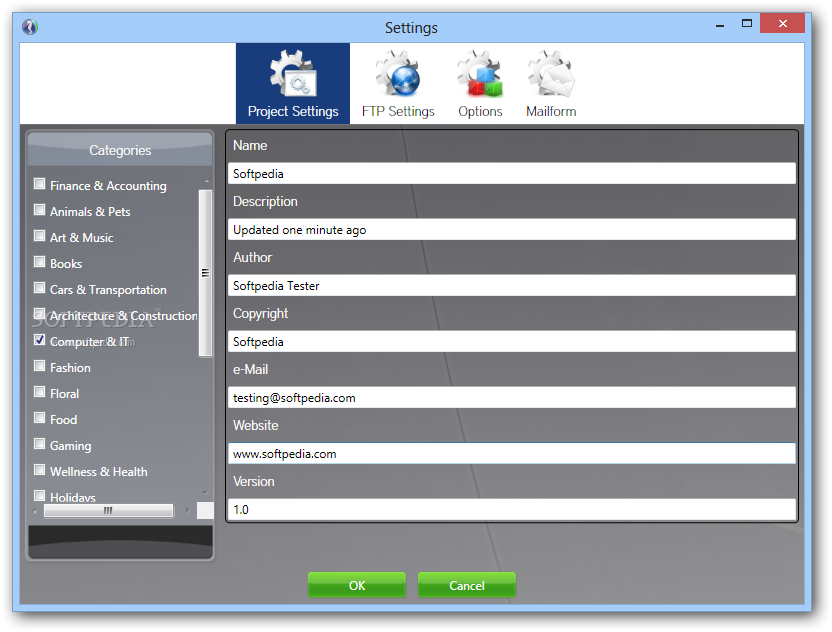
Task: Open the Options tab
Action: coord(480,83)
